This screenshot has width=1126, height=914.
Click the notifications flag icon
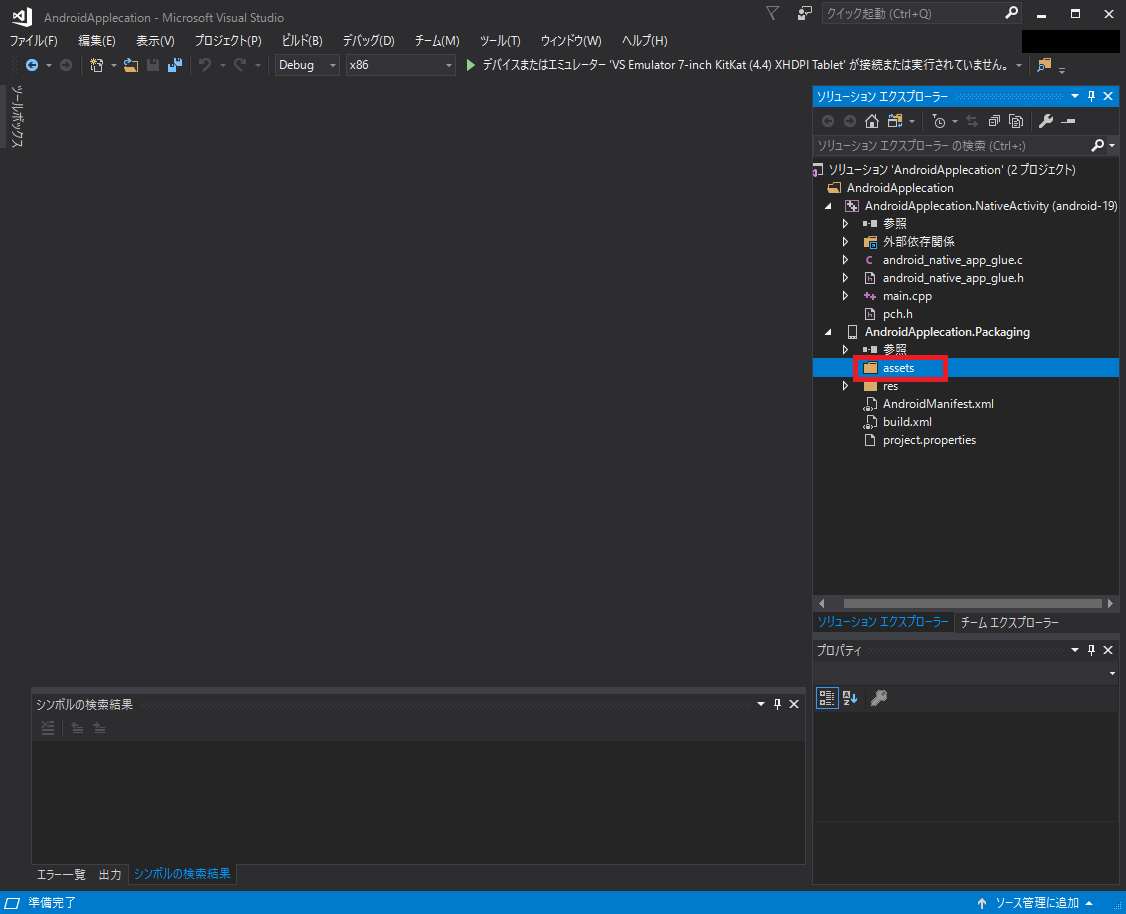[x=773, y=13]
